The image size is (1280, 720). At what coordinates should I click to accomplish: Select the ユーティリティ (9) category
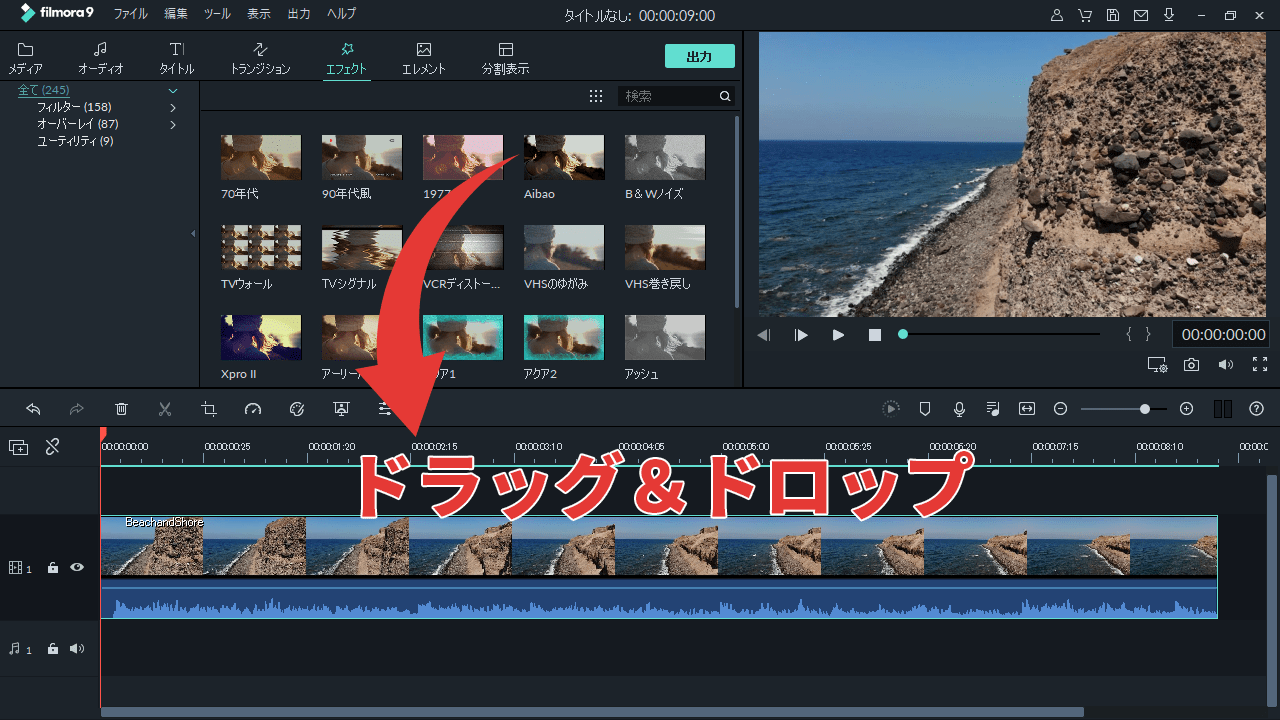coord(75,141)
